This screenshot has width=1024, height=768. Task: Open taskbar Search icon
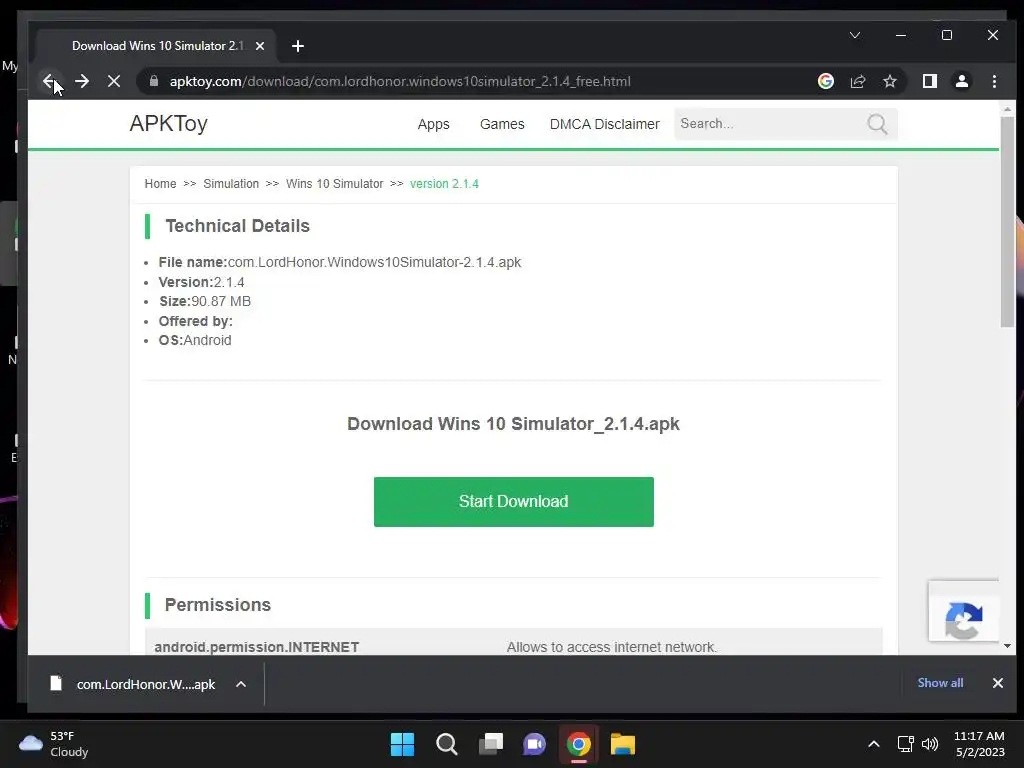(x=447, y=744)
